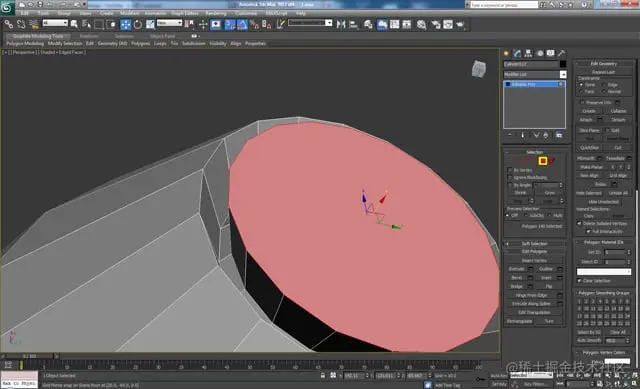Toggle the Angle Snap button
This screenshot has height=389, width=640.
242,24
